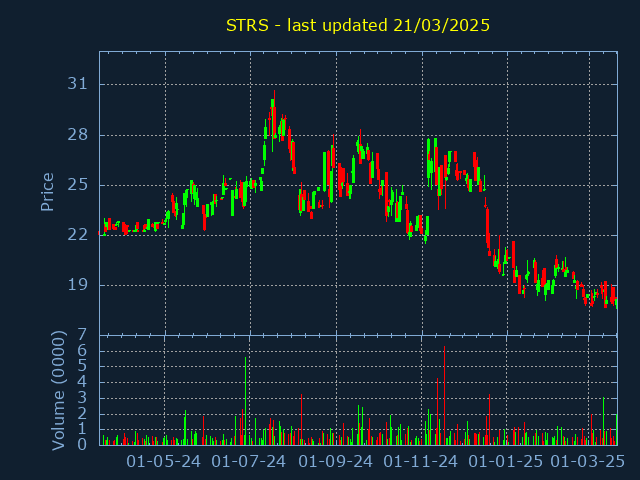Click the tallest red volume bar after 01-11-24
640x480 pixels.
(x=444, y=396)
